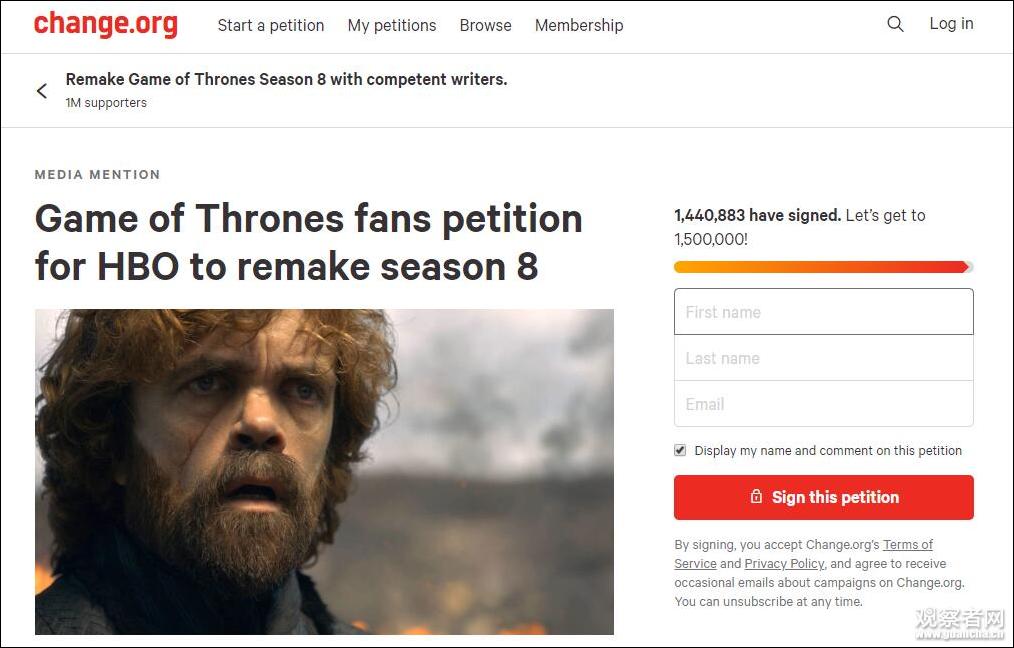Image resolution: width=1014 pixels, height=648 pixels.
Task: Click the search magnifier icon
Action: [895, 24]
